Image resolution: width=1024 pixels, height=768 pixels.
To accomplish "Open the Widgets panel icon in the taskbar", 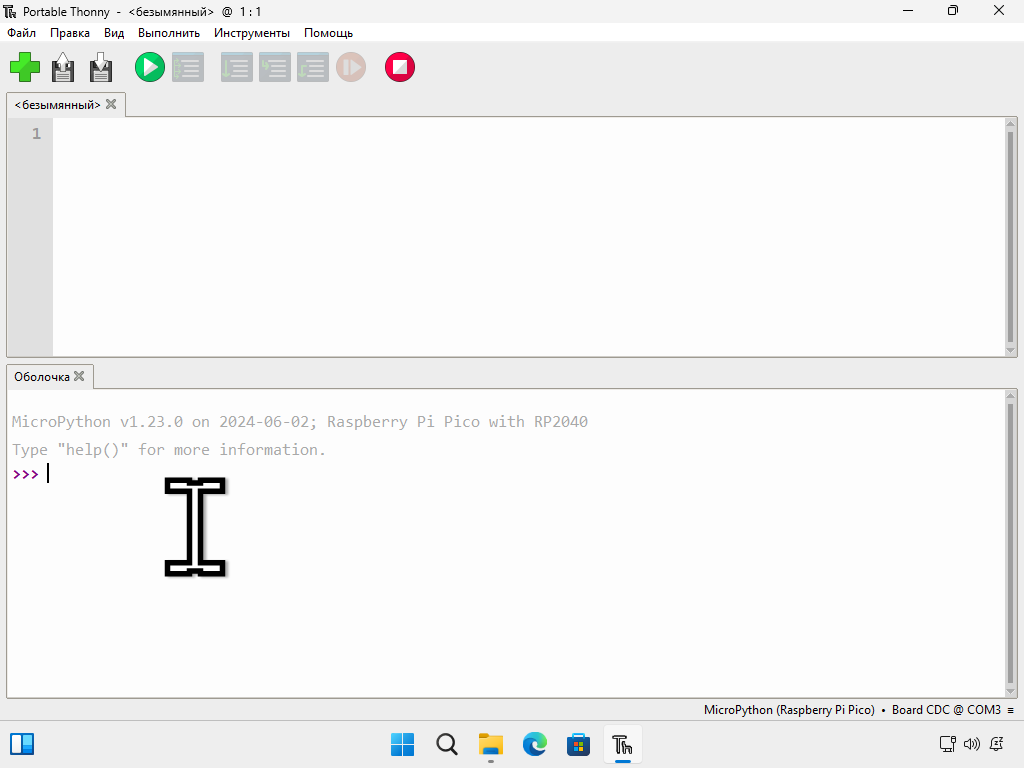I will [x=22, y=744].
